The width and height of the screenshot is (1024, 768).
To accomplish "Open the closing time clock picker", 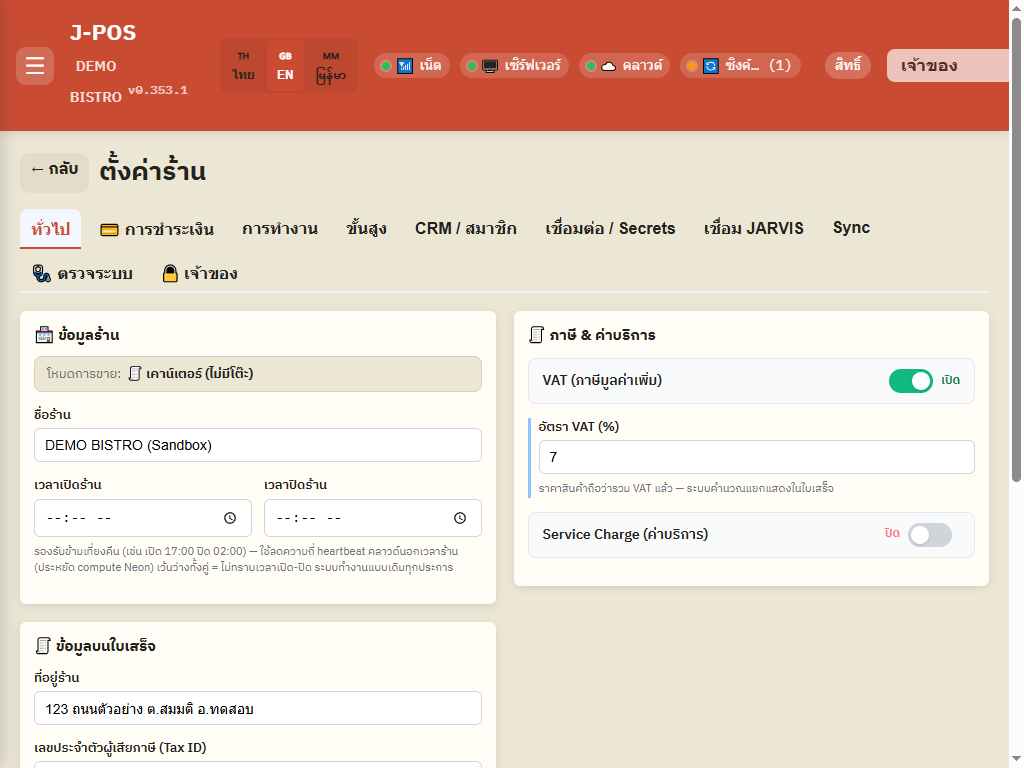I will point(460,518).
